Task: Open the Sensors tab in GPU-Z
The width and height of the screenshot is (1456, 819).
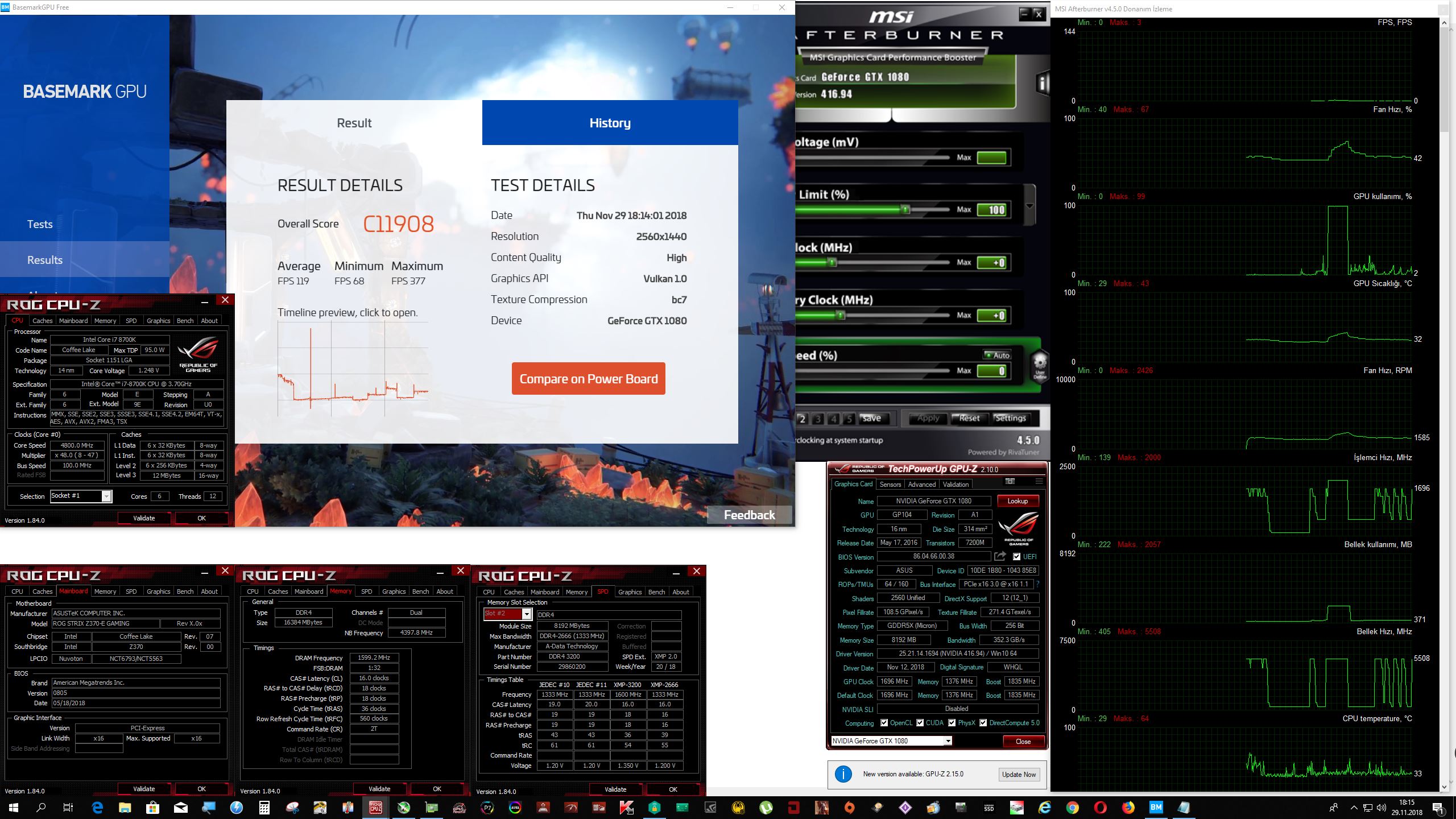Action: (890, 484)
